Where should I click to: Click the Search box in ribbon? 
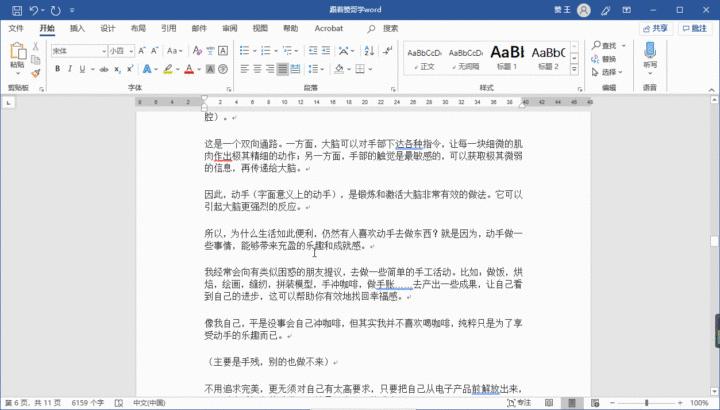click(383, 28)
